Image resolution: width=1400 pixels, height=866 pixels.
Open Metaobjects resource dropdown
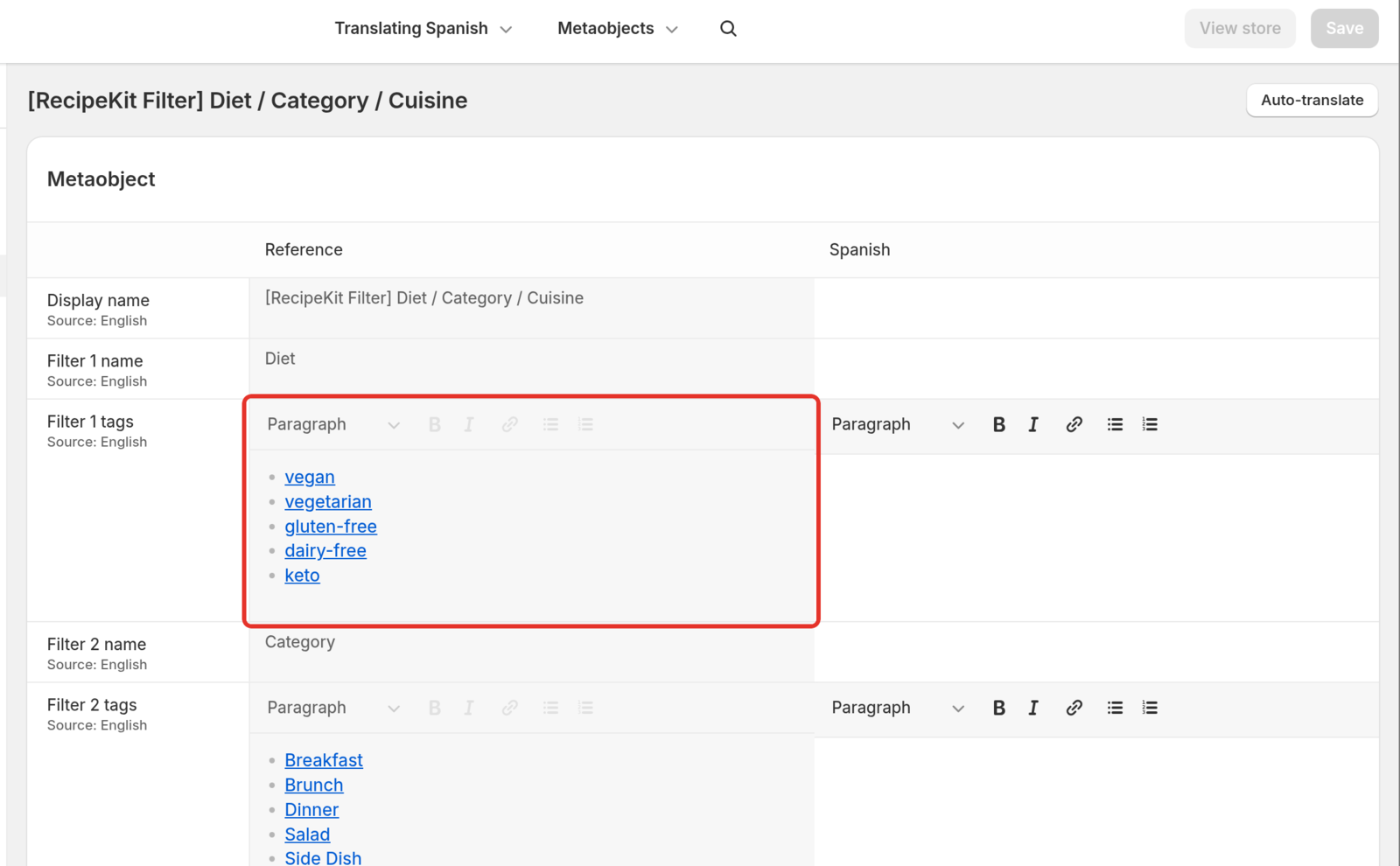click(x=618, y=29)
